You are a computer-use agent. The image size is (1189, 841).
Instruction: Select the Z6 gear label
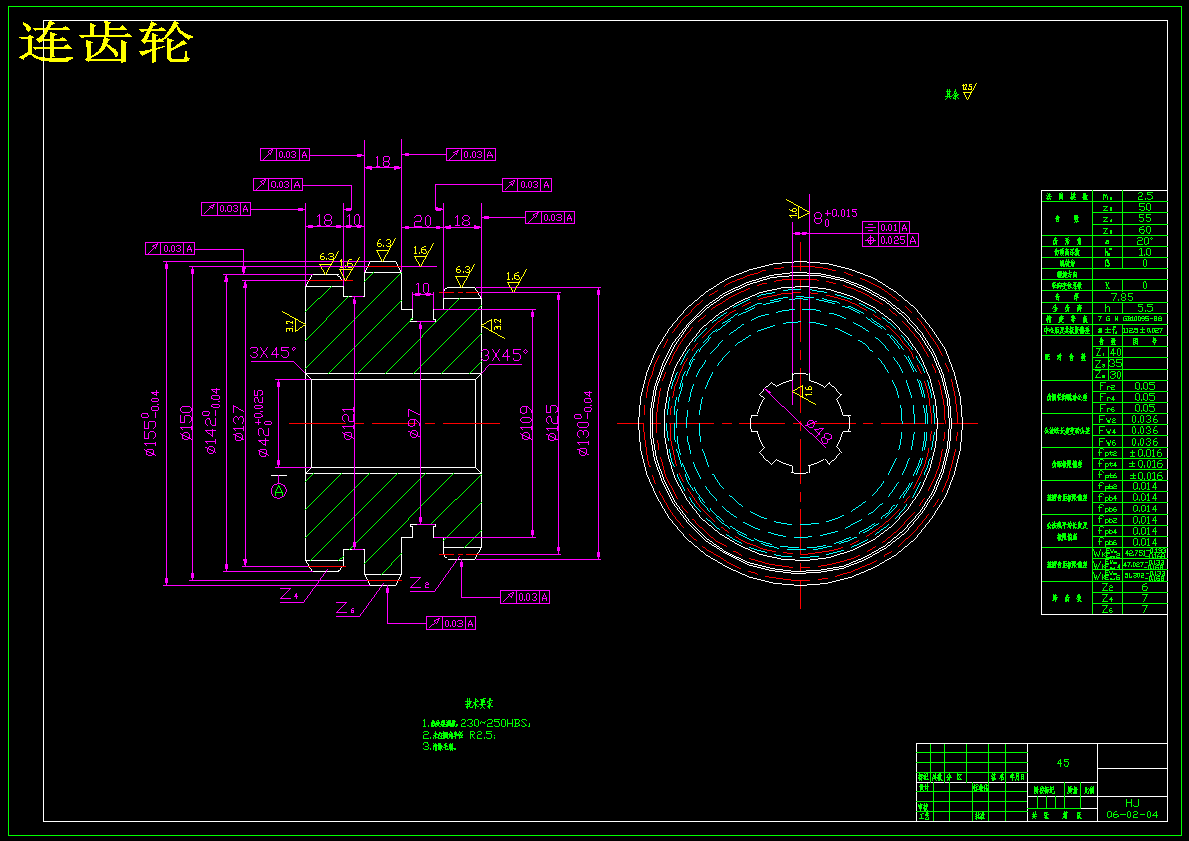(345, 608)
